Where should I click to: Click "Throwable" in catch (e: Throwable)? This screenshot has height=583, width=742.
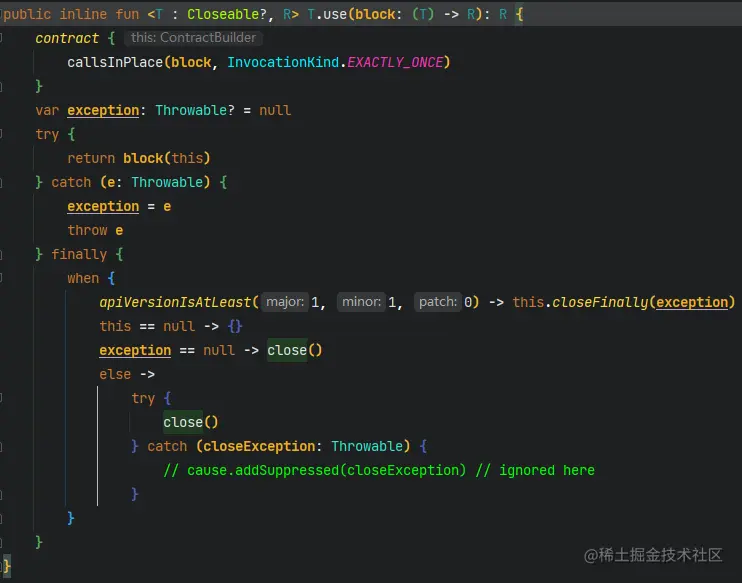point(167,183)
